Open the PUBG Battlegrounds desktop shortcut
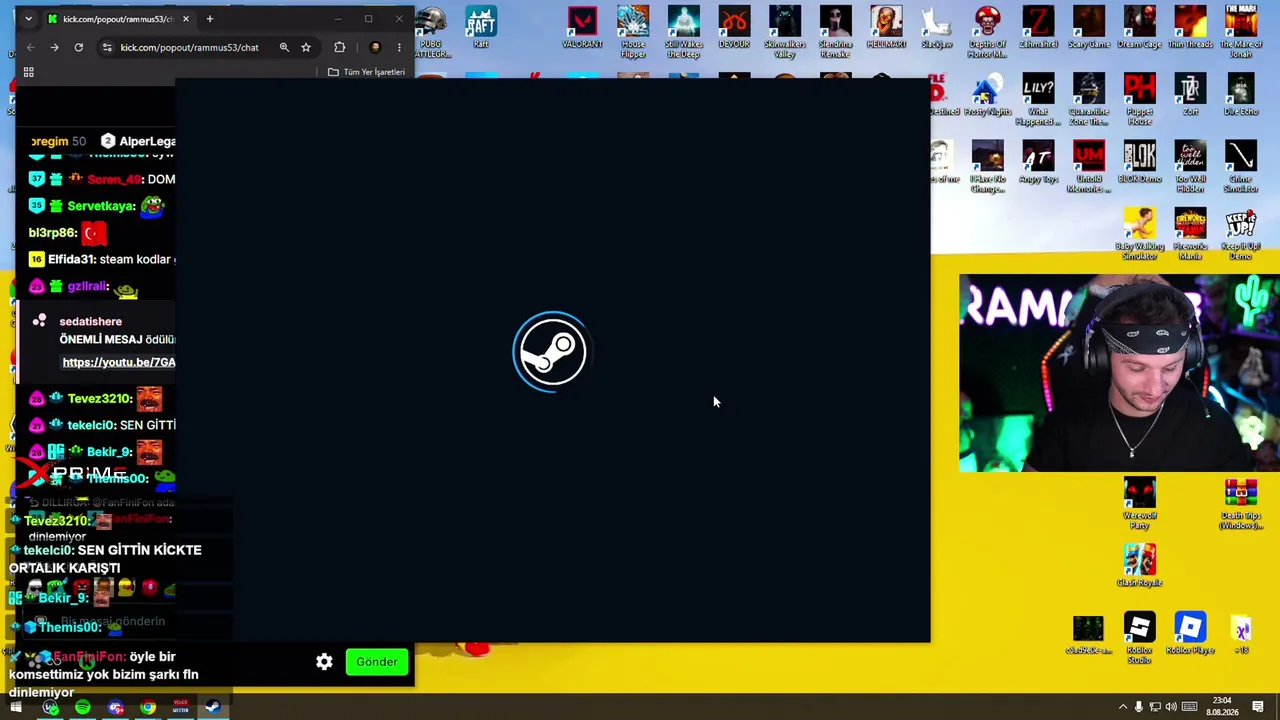 [431, 31]
